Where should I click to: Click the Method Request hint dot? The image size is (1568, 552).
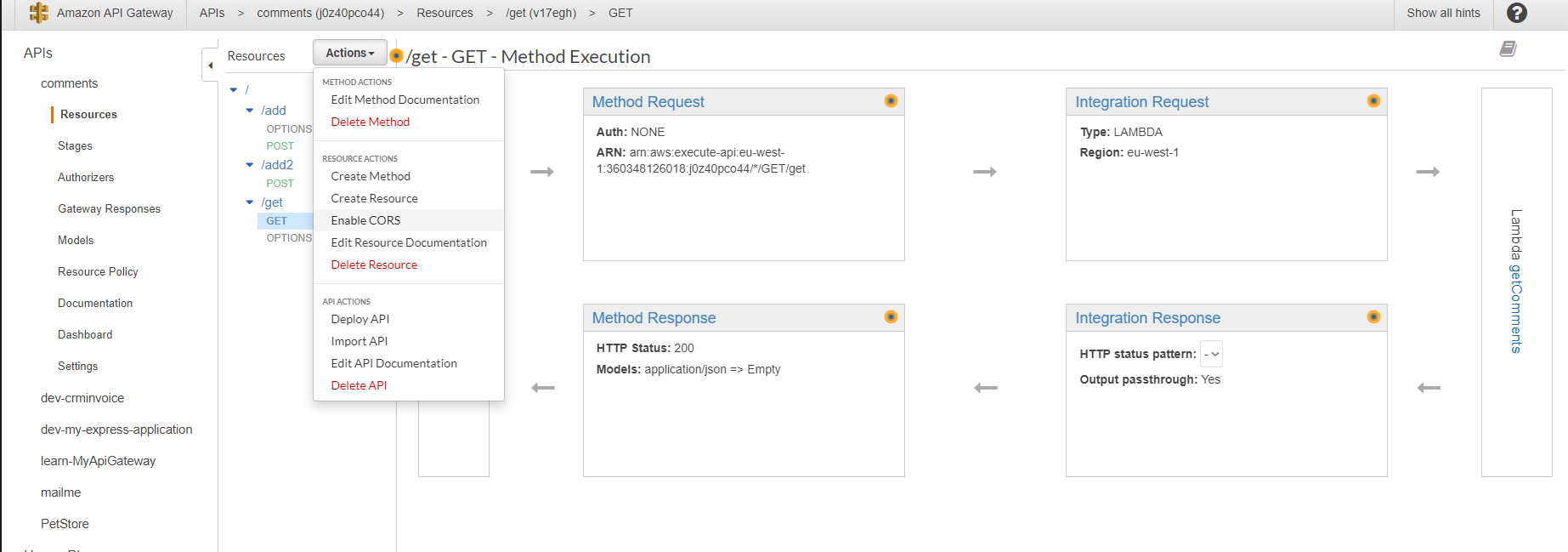[x=891, y=101]
